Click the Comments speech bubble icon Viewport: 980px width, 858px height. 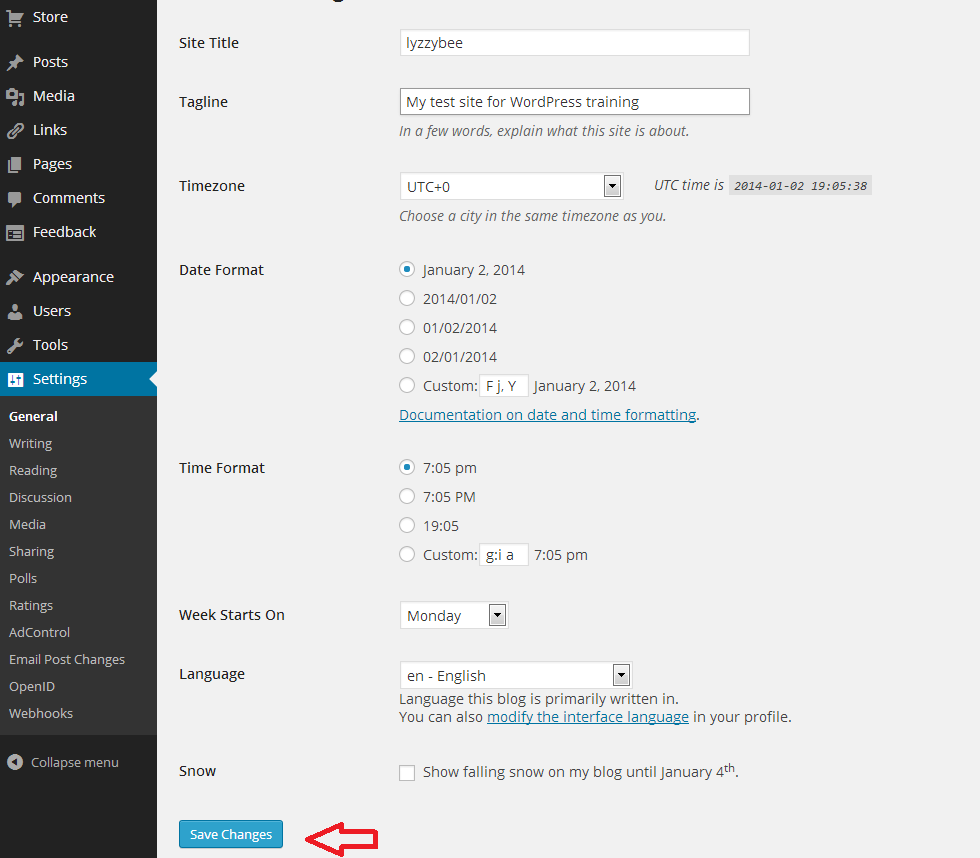[15, 198]
